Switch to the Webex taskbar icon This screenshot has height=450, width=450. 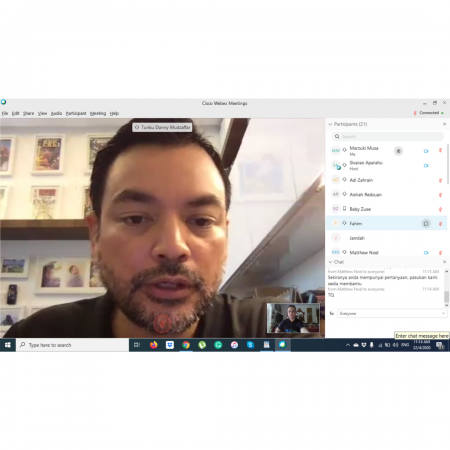(x=283, y=345)
